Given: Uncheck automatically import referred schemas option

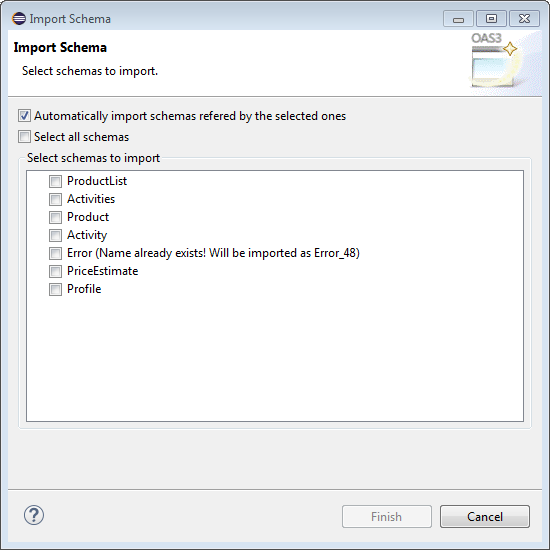Looking at the screenshot, I should 24,116.
